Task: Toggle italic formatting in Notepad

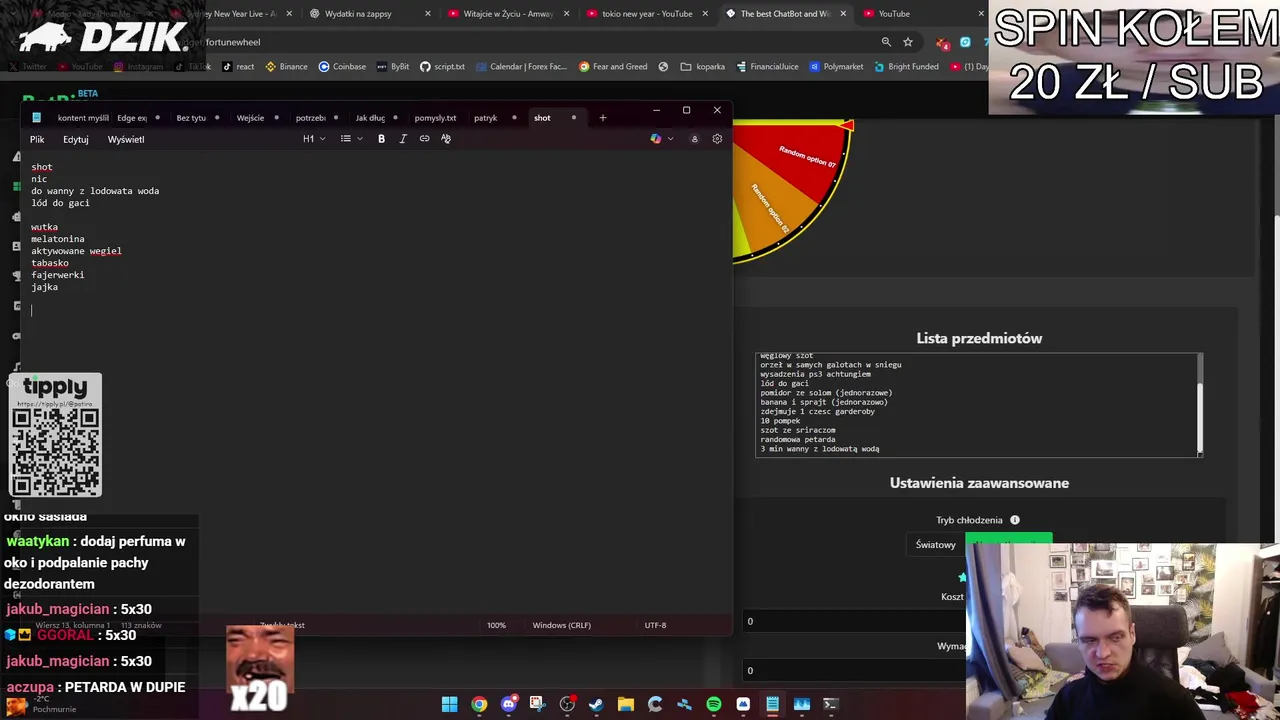Action: click(x=403, y=139)
